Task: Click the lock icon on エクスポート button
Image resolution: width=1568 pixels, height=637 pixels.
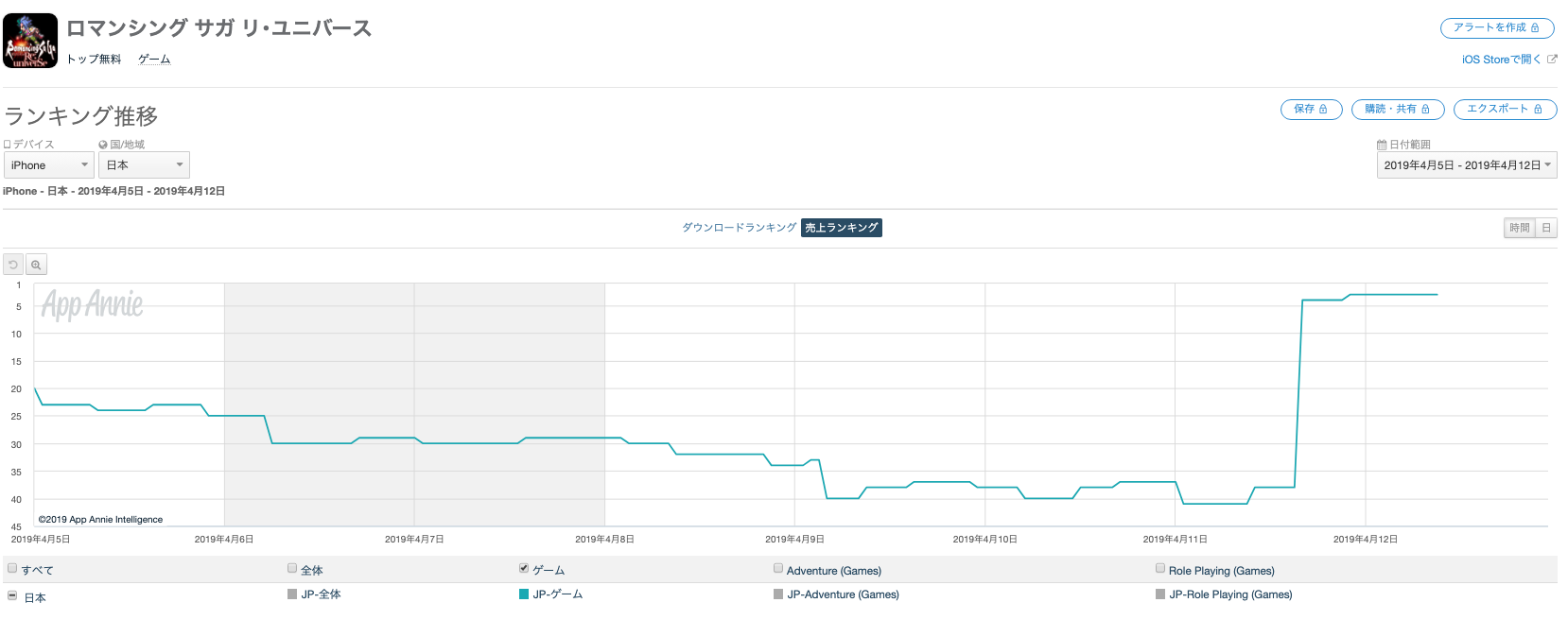Action: (x=1538, y=110)
